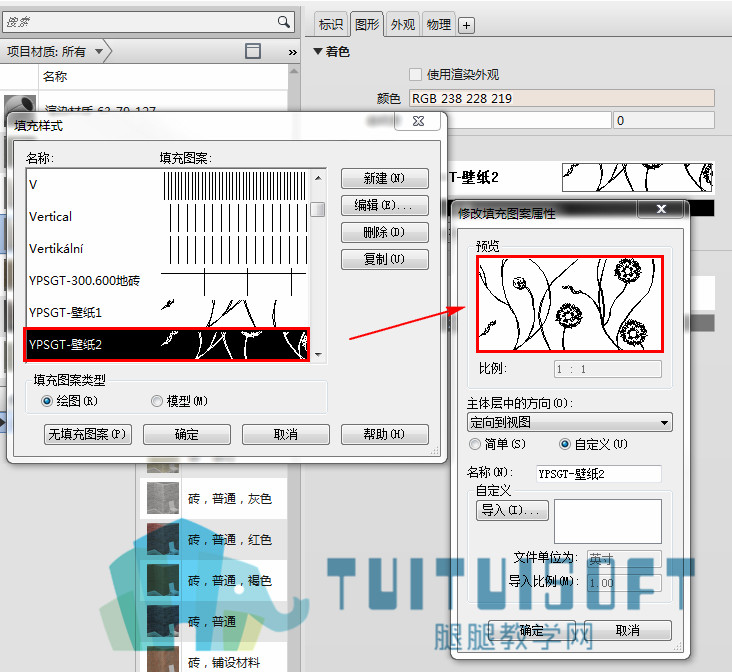Click the grey brick material thumbnail
The height and width of the screenshot is (672, 732).
[163, 498]
